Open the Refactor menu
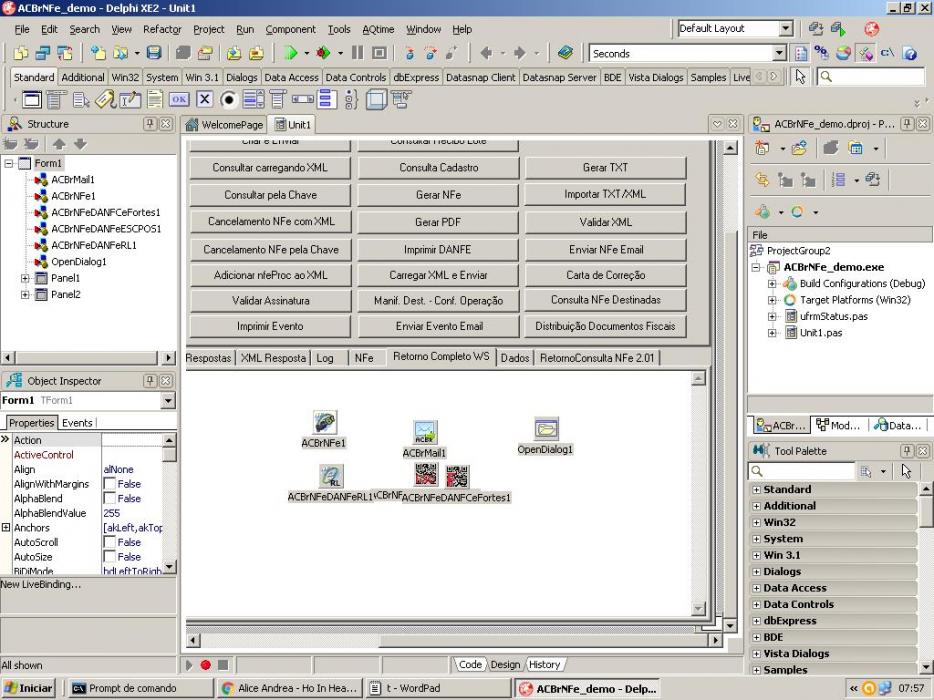934x700 pixels. coord(162,29)
